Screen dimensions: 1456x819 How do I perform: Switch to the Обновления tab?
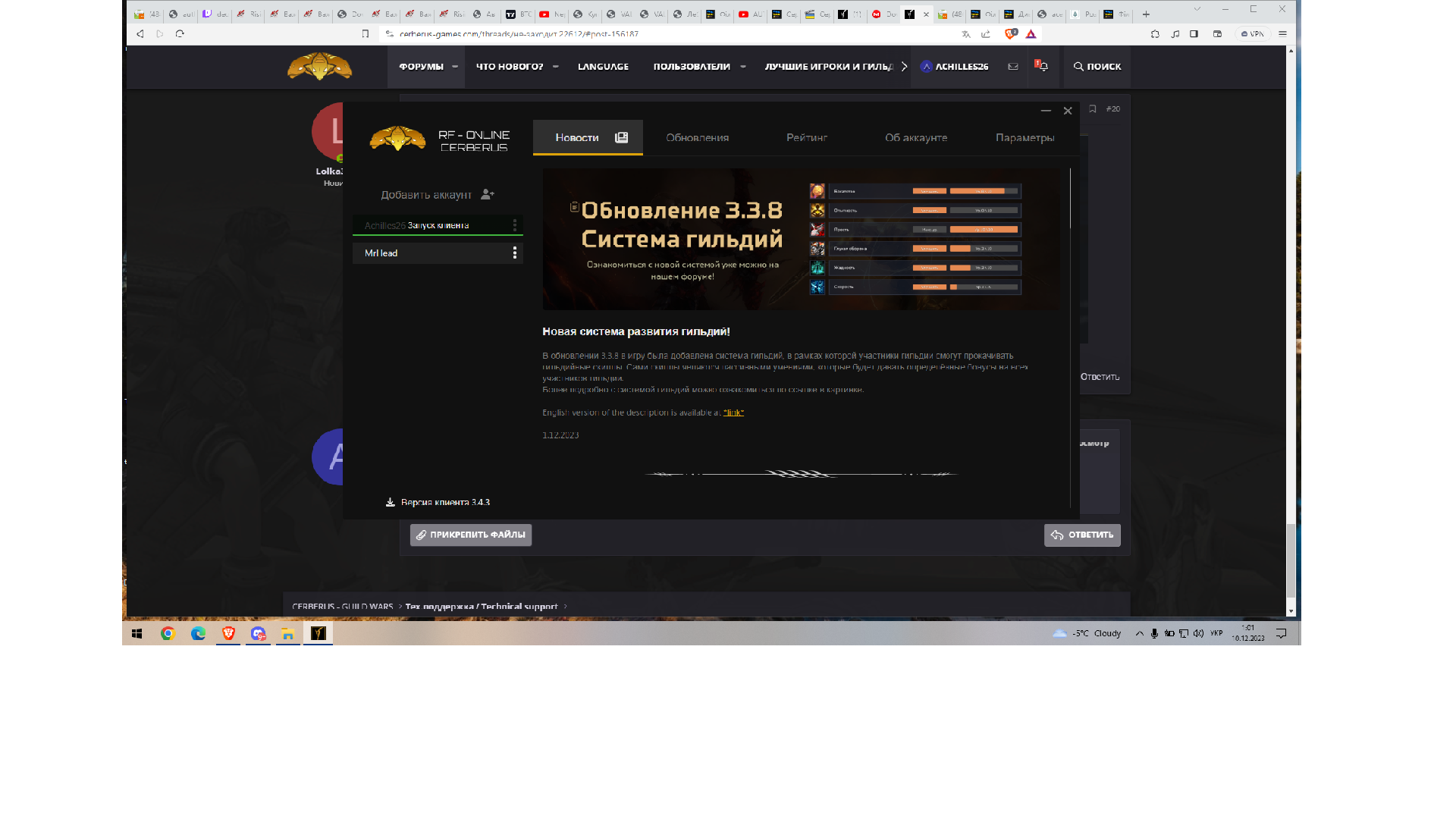697,137
